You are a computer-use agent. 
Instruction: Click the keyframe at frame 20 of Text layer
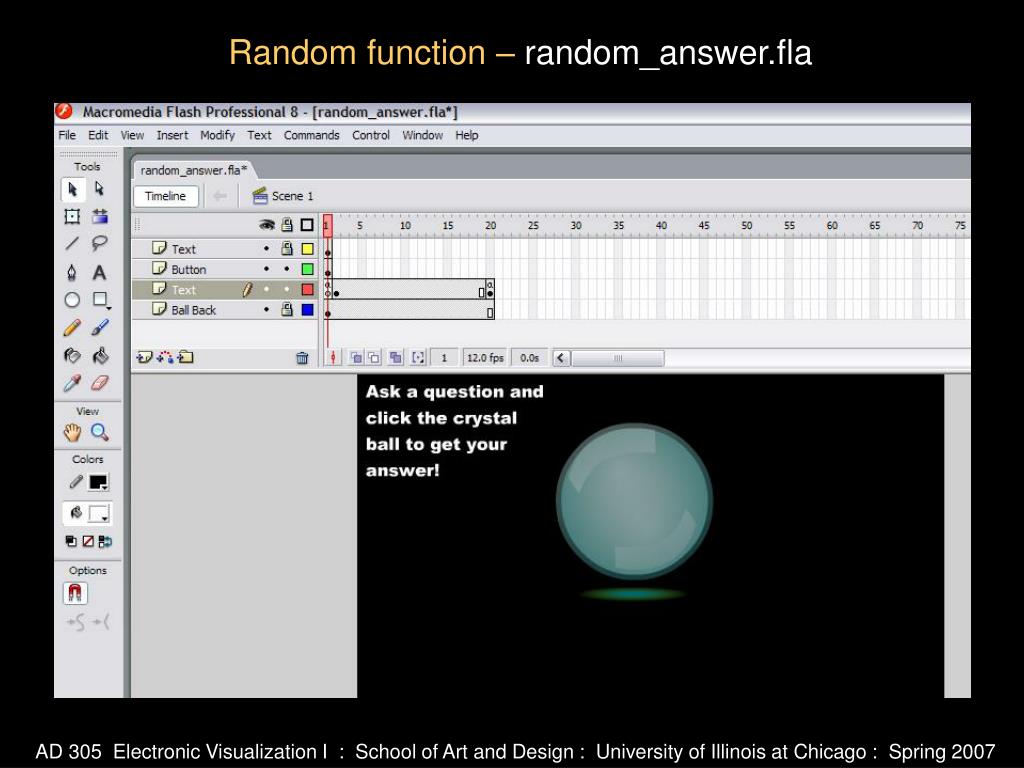tap(489, 293)
